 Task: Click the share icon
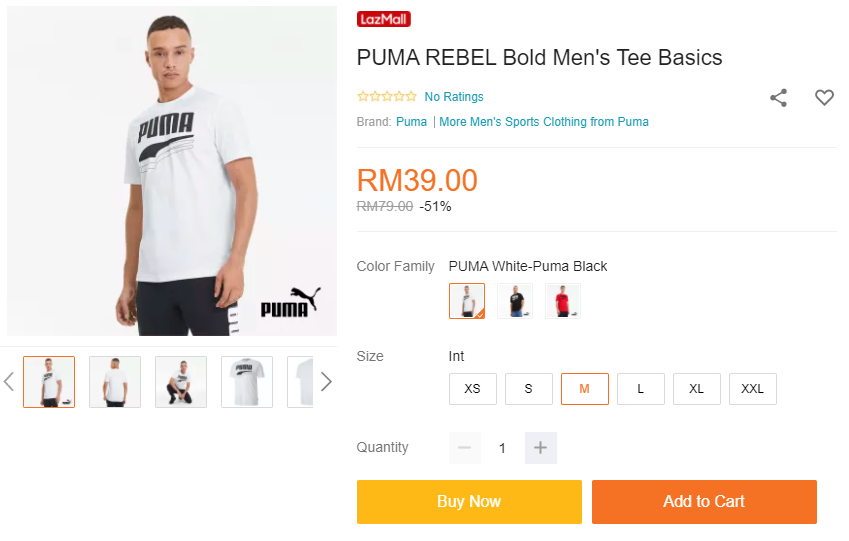click(x=778, y=98)
